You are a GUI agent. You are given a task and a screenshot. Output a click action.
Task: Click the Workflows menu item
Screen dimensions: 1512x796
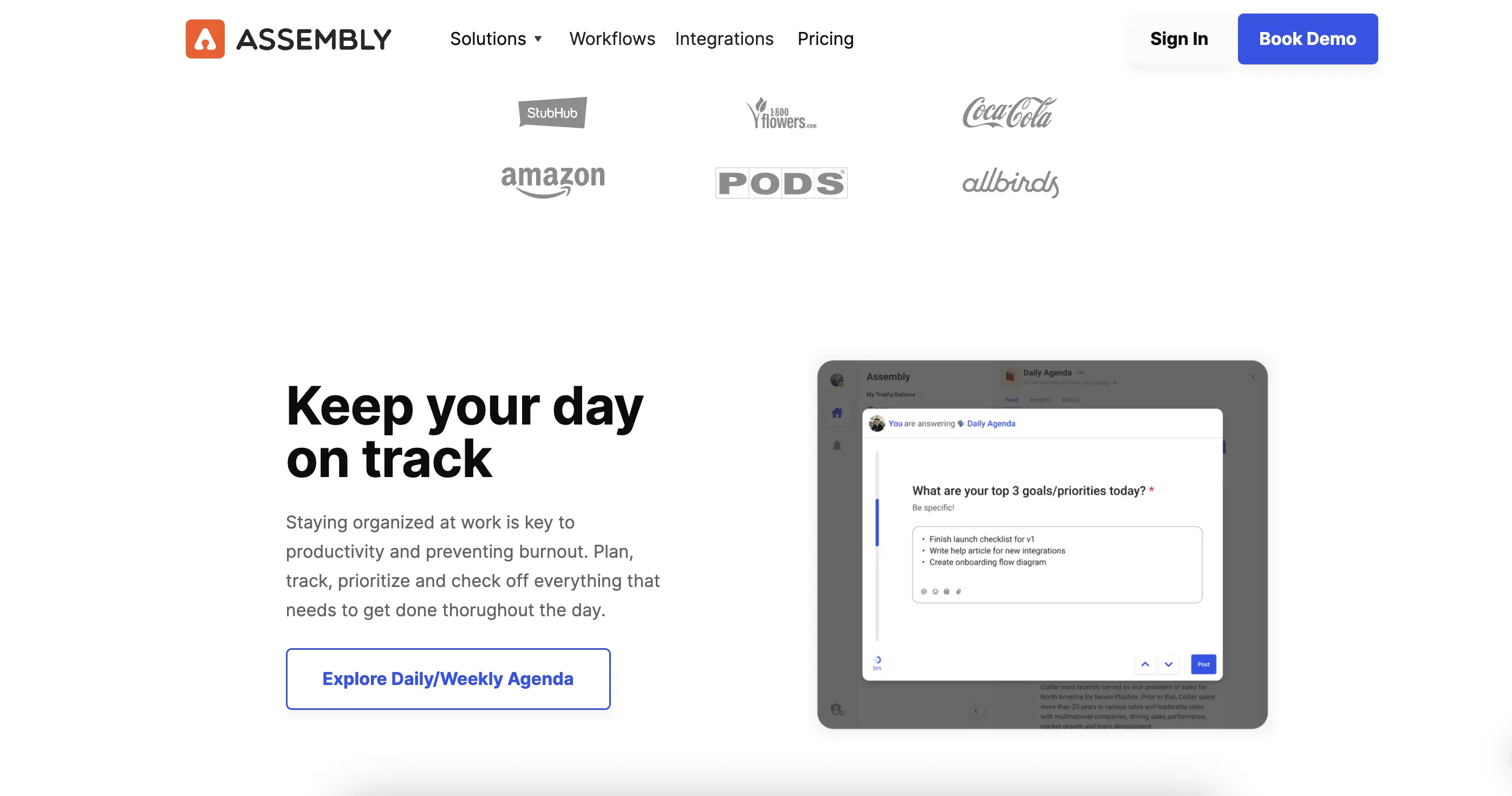coord(611,39)
